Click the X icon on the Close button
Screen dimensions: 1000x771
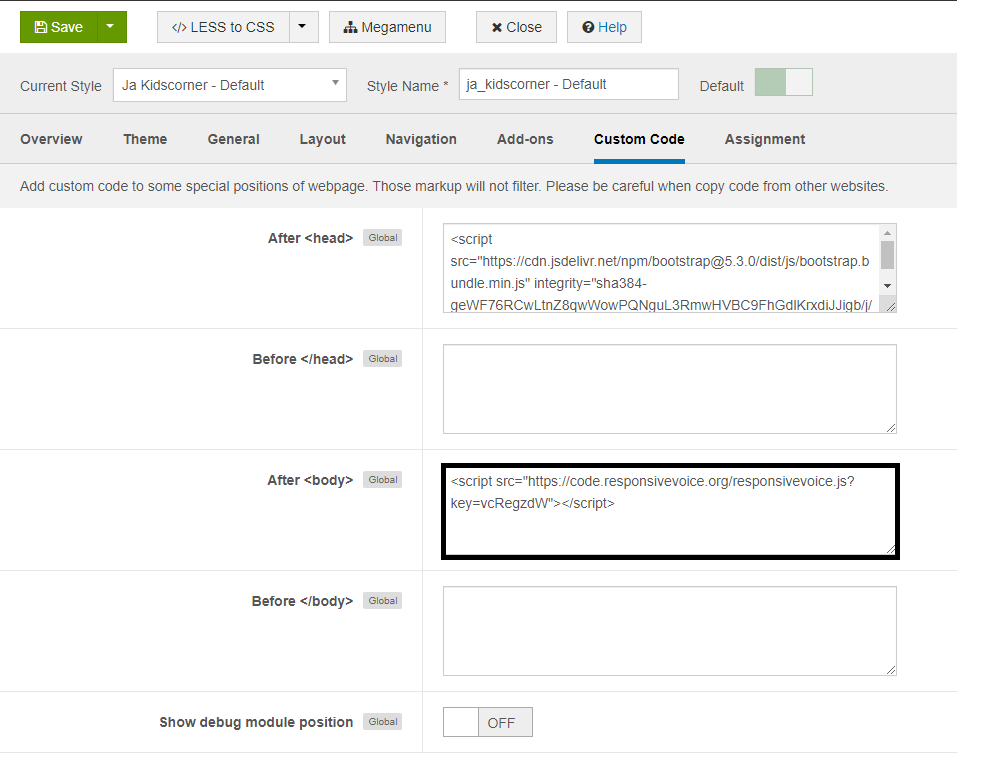[497, 27]
